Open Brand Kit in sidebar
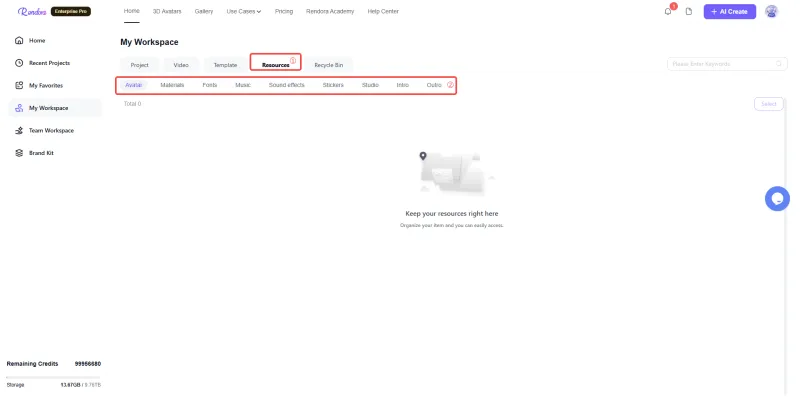Screen dimensions: 800x397 (41, 153)
